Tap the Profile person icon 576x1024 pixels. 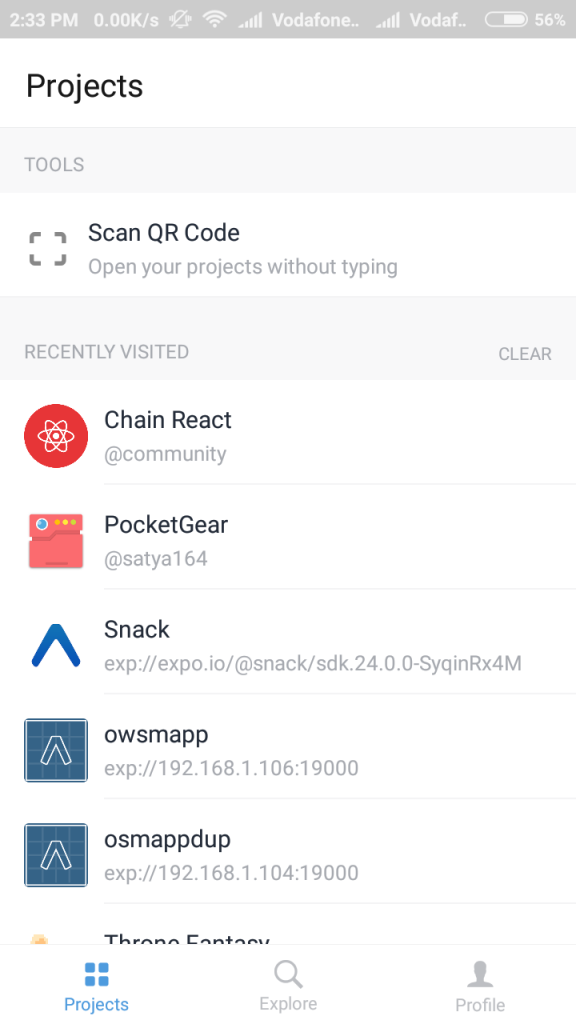[480, 974]
